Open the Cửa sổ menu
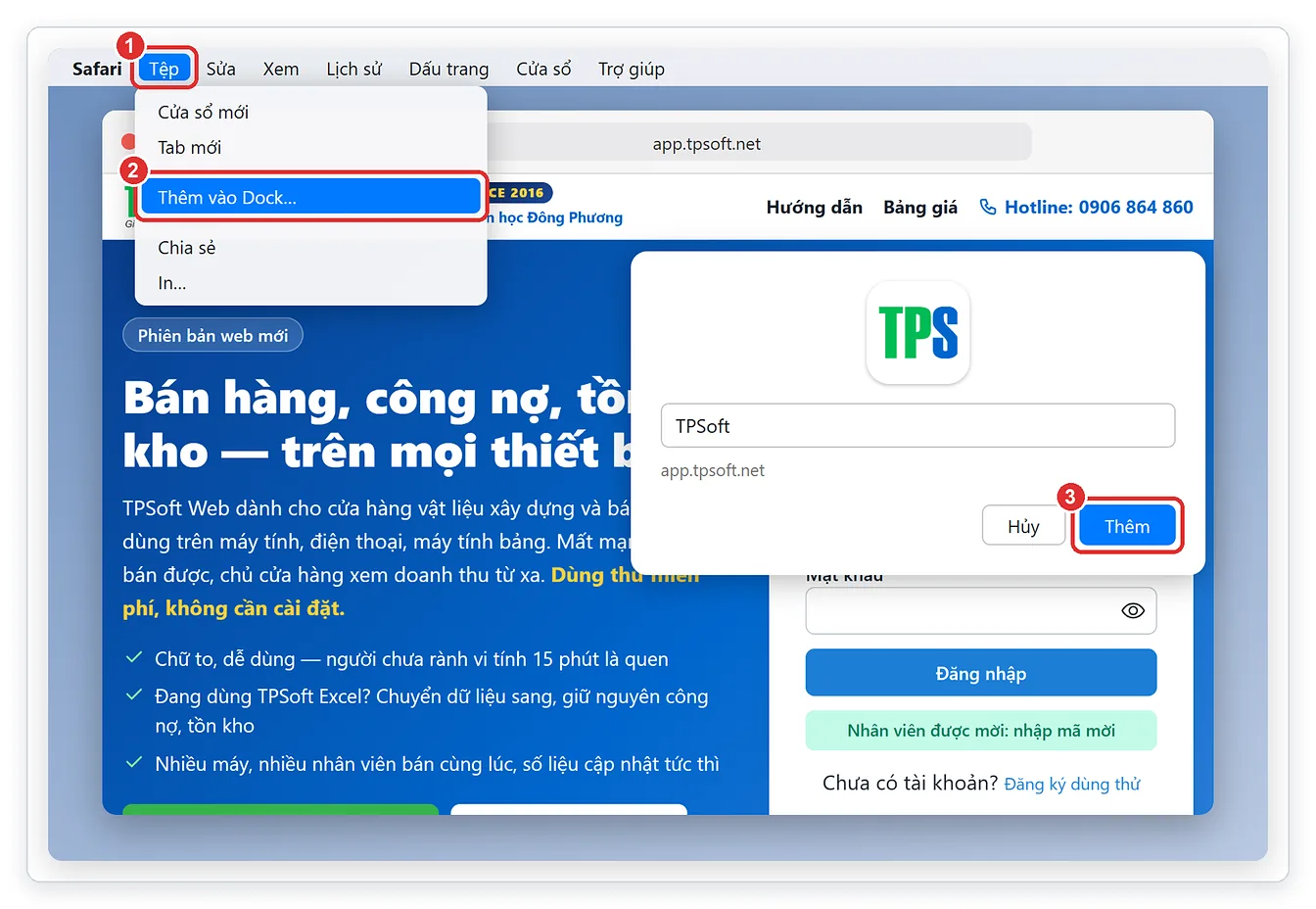The width and height of the screenshot is (1316, 909). [x=543, y=69]
